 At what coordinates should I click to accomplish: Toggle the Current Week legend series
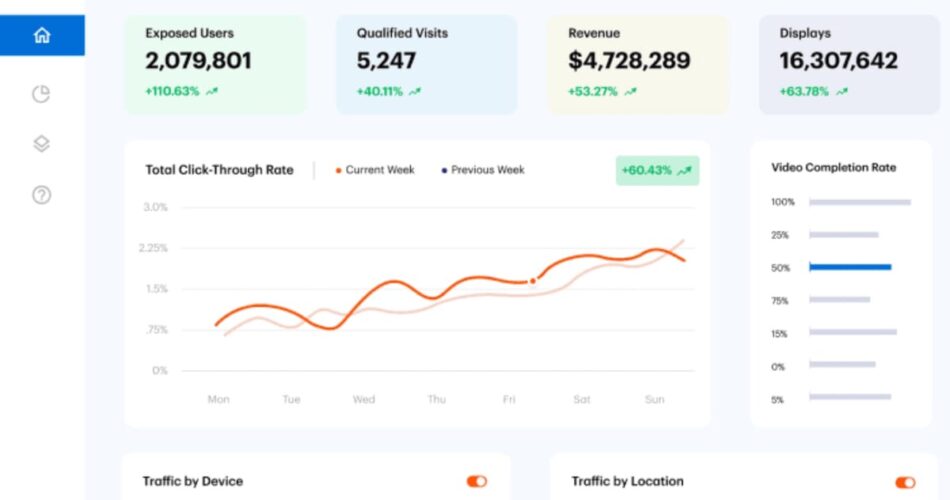click(x=375, y=170)
